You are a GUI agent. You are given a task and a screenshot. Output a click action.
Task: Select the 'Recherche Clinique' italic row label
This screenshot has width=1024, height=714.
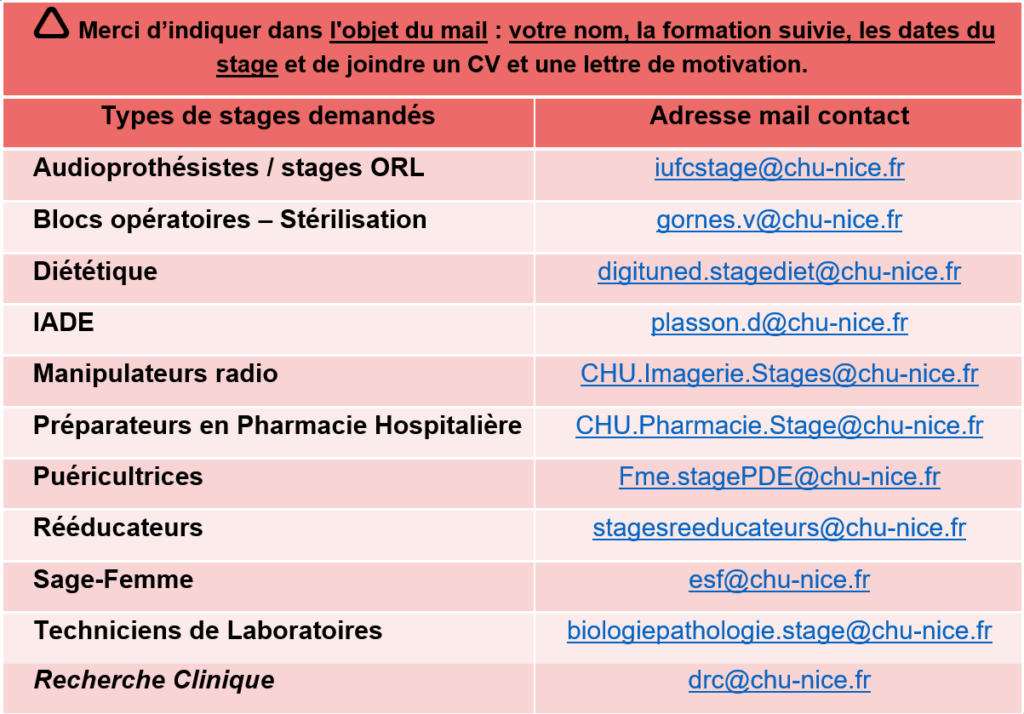[x=154, y=681]
